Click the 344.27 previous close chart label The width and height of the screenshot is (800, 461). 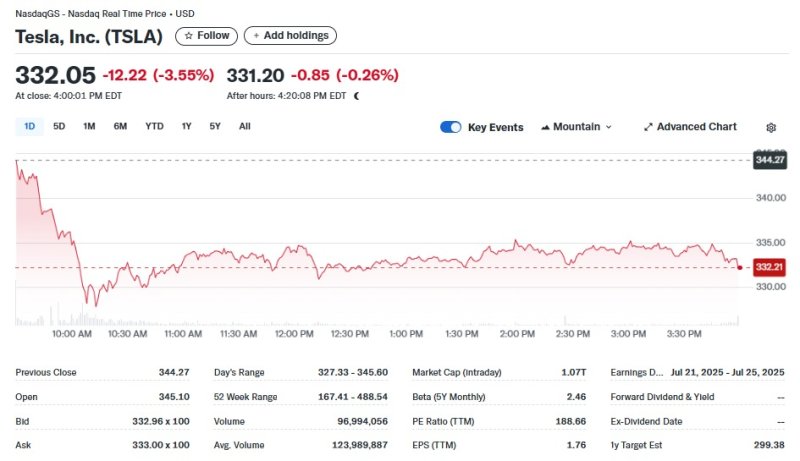click(769, 160)
